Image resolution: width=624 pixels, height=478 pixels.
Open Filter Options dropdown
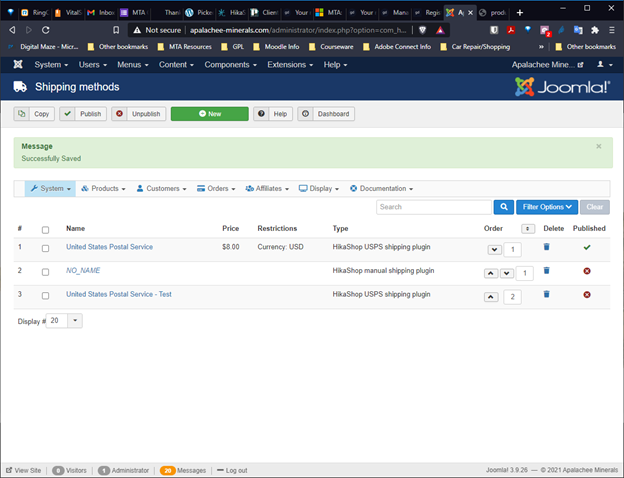547,207
